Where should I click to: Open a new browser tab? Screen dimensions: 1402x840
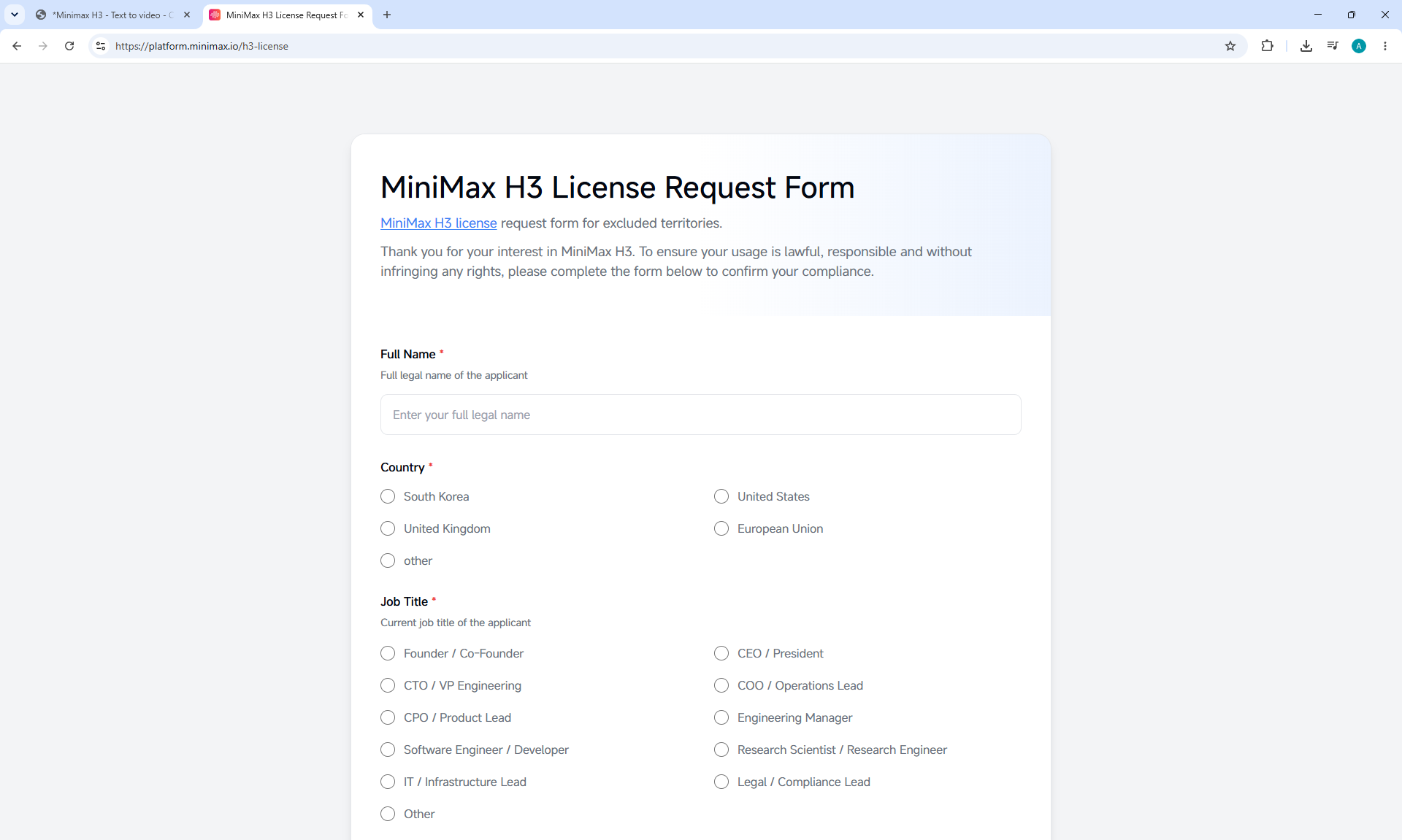387,15
